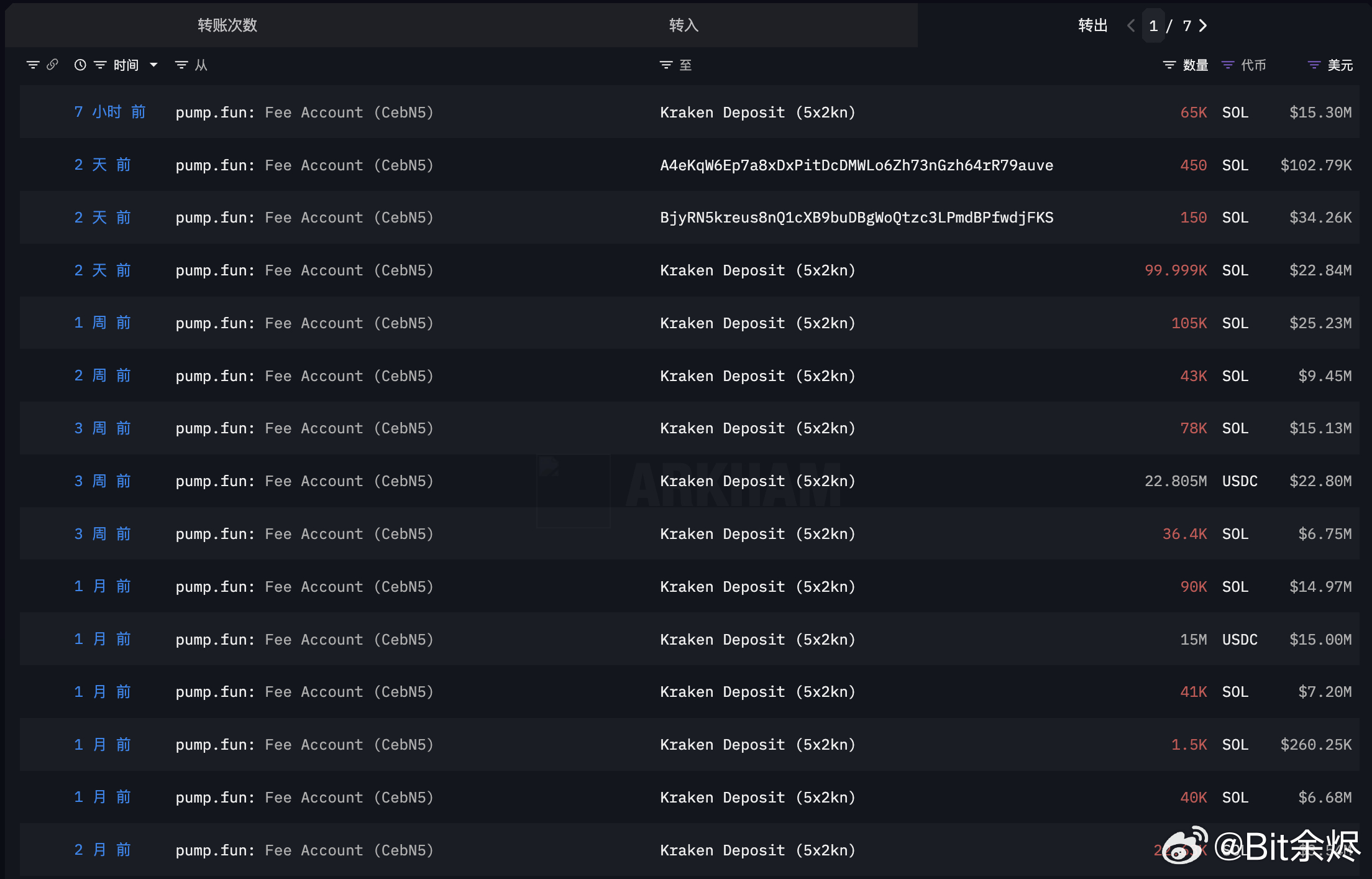The image size is (1372, 879).
Task: Switch to the 转入 tab
Action: point(684,25)
